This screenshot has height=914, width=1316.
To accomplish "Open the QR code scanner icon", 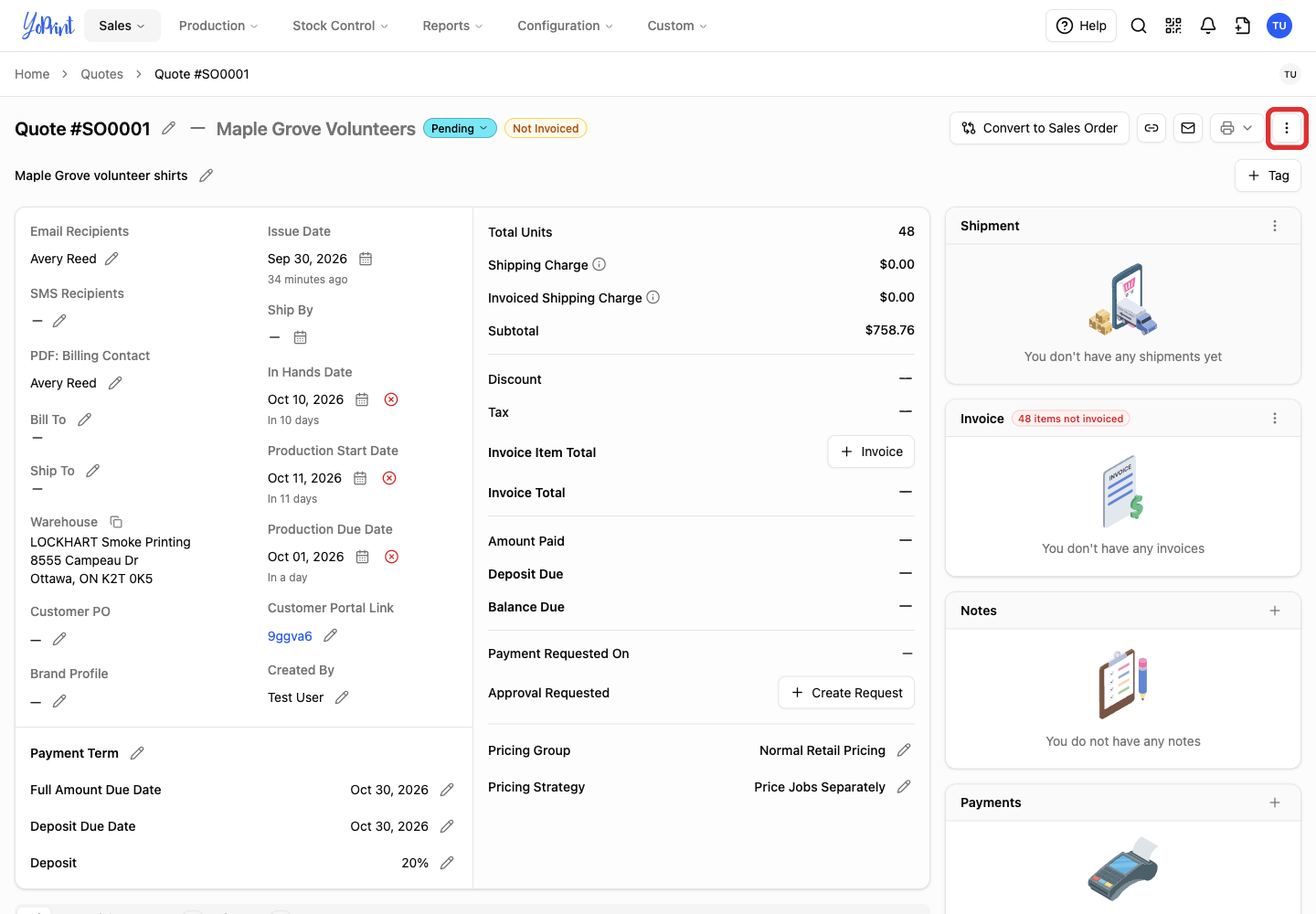I will click(x=1173, y=26).
